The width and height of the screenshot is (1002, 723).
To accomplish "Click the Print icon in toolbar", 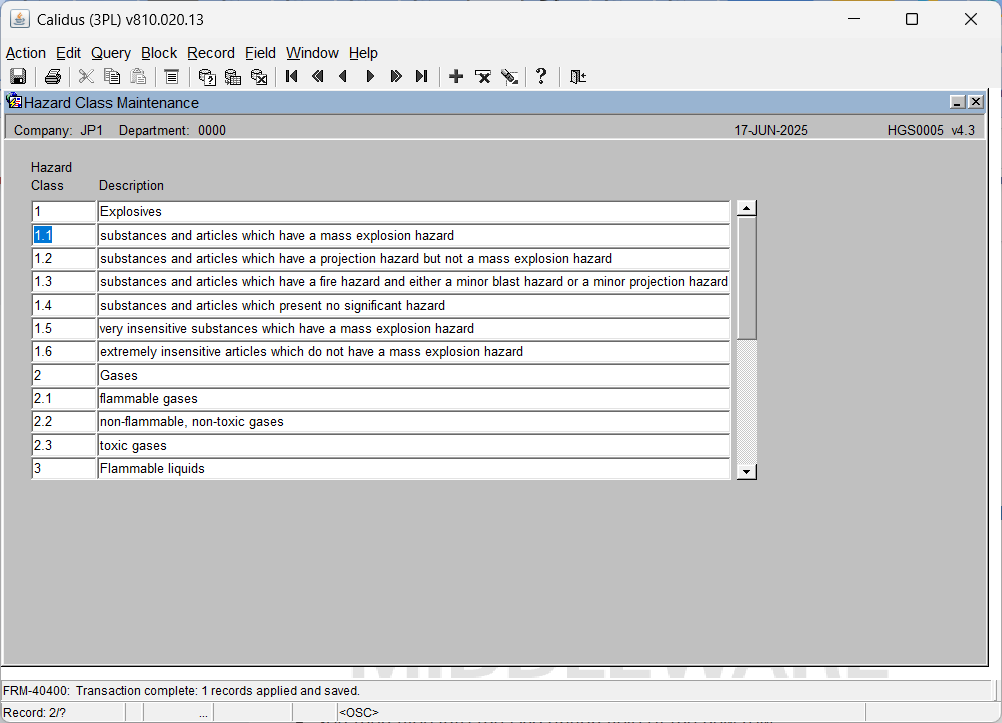I will click(53, 77).
